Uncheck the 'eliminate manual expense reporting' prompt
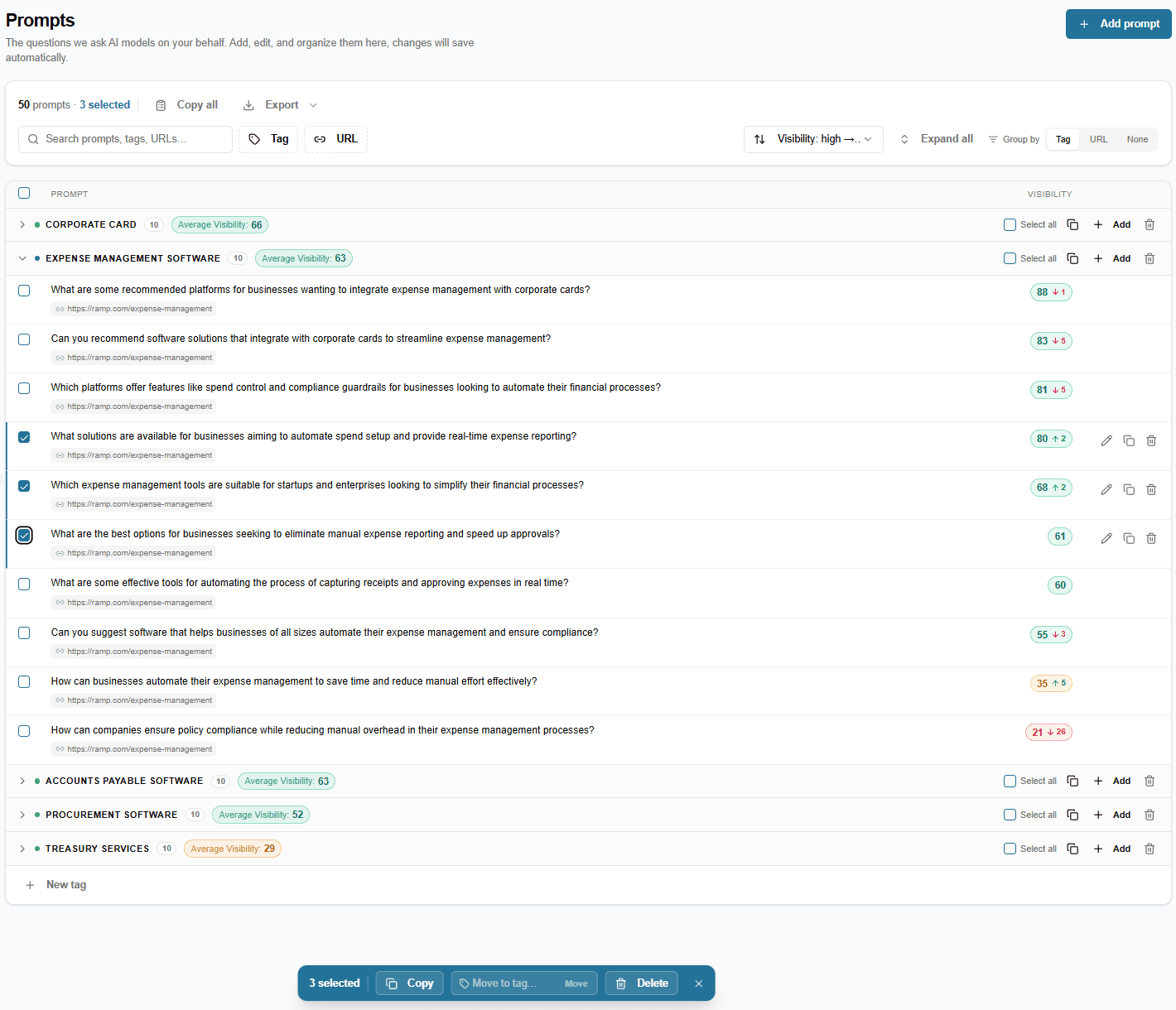This screenshot has width=1176, height=1010. [24, 535]
